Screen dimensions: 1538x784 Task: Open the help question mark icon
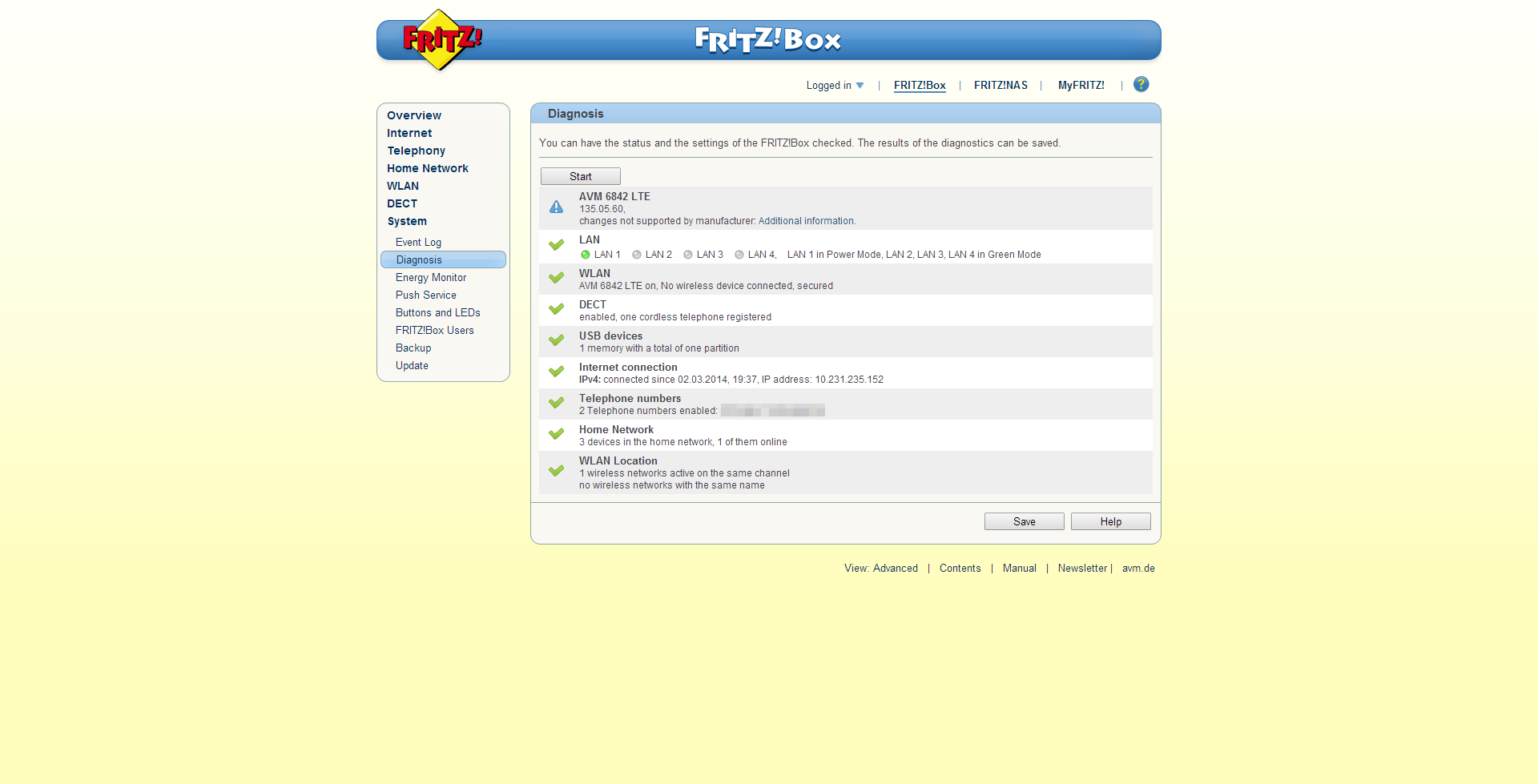pos(1141,84)
